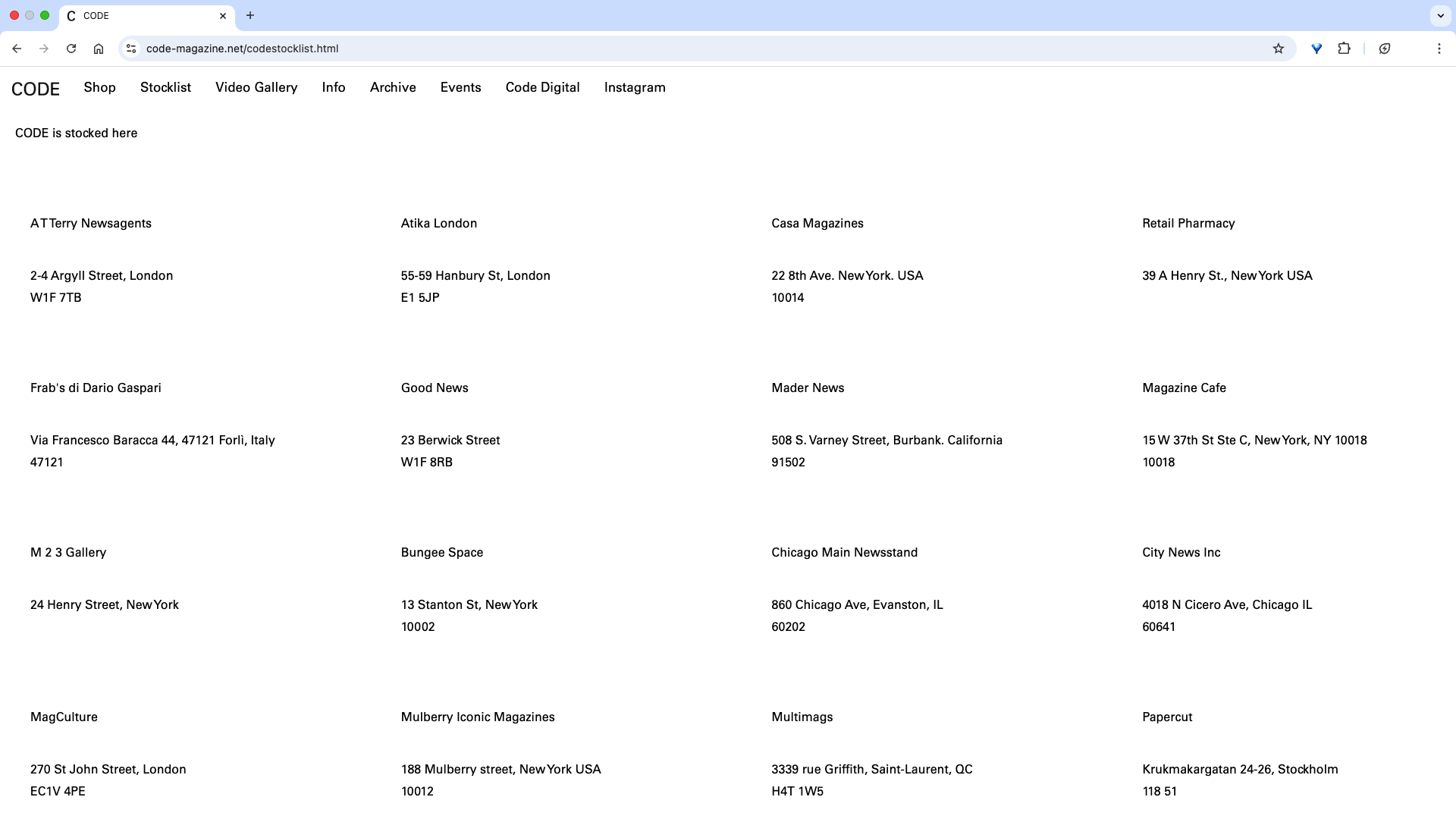
Task: Click Multimags stockist name
Action: pos(802,717)
